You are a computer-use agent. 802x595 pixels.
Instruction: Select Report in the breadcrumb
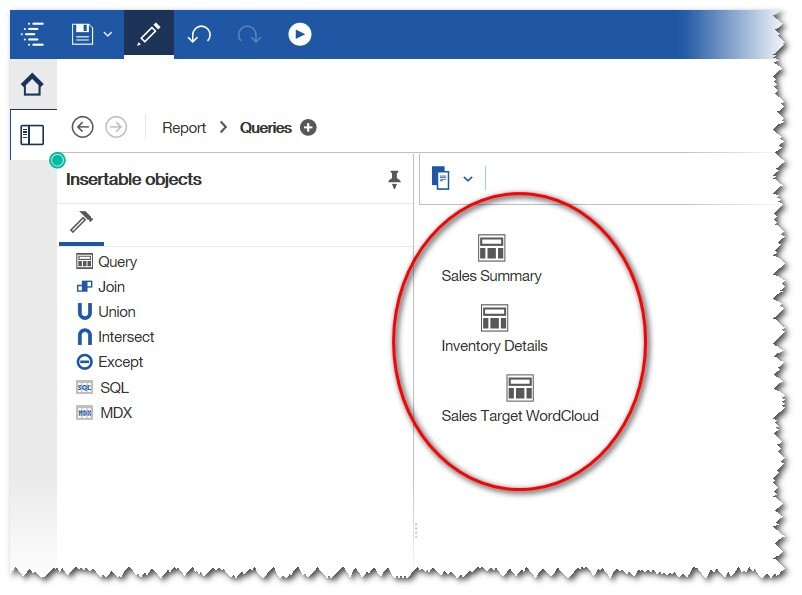click(x=184, y=127)
